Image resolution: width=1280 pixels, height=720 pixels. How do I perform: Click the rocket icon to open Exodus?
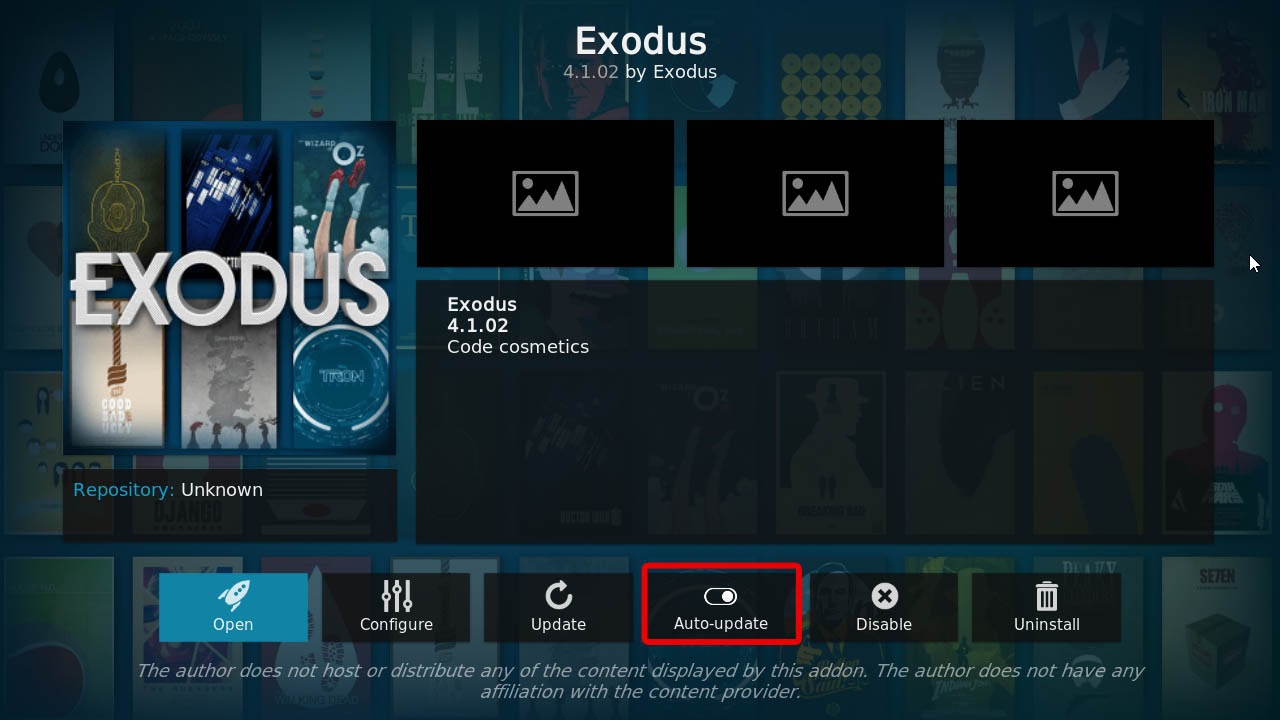coord(233,596)
